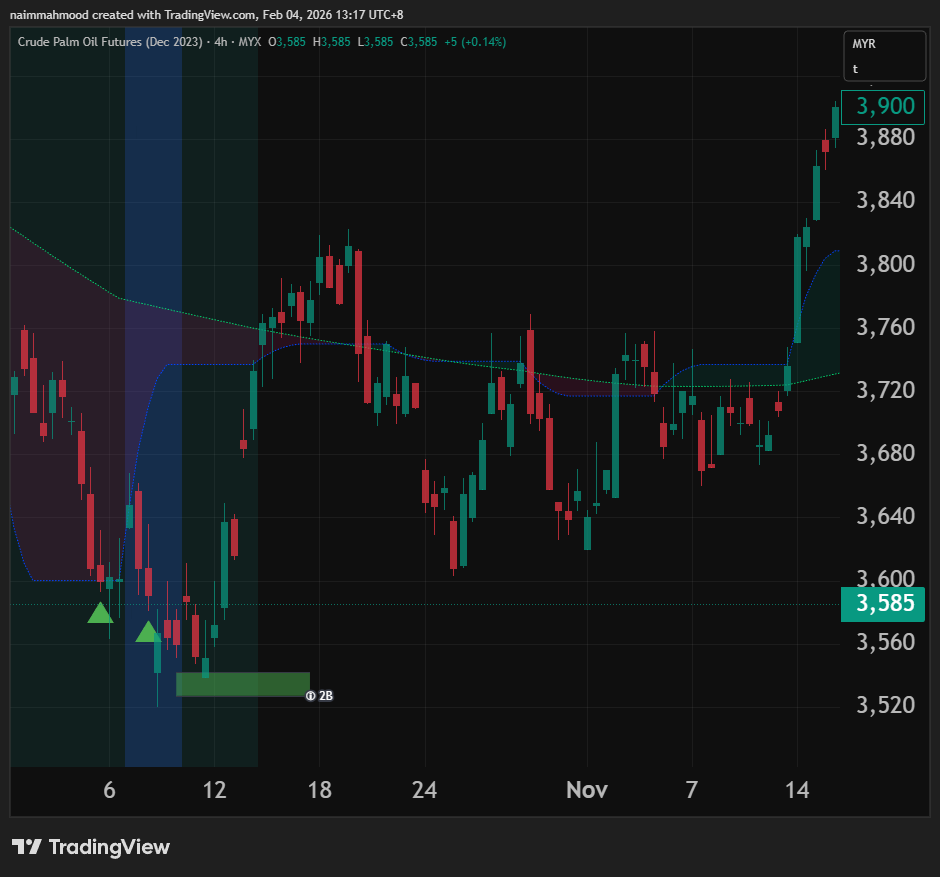Viewport: 940px width, 877px height.
Task: Click the 18 date on the time axis
Action: [x=319, y=790]
